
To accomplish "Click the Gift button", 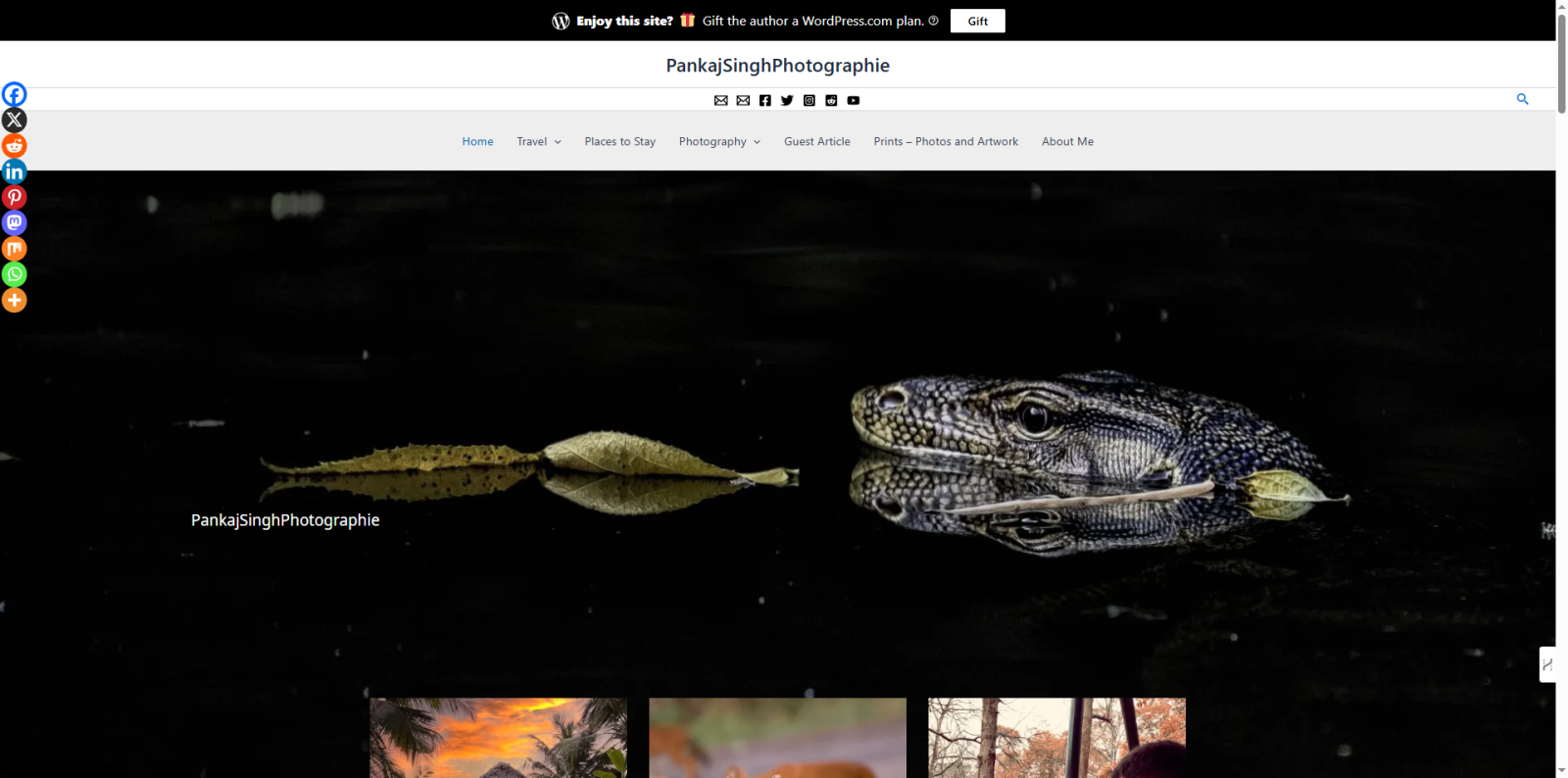I will click(978, 21).
